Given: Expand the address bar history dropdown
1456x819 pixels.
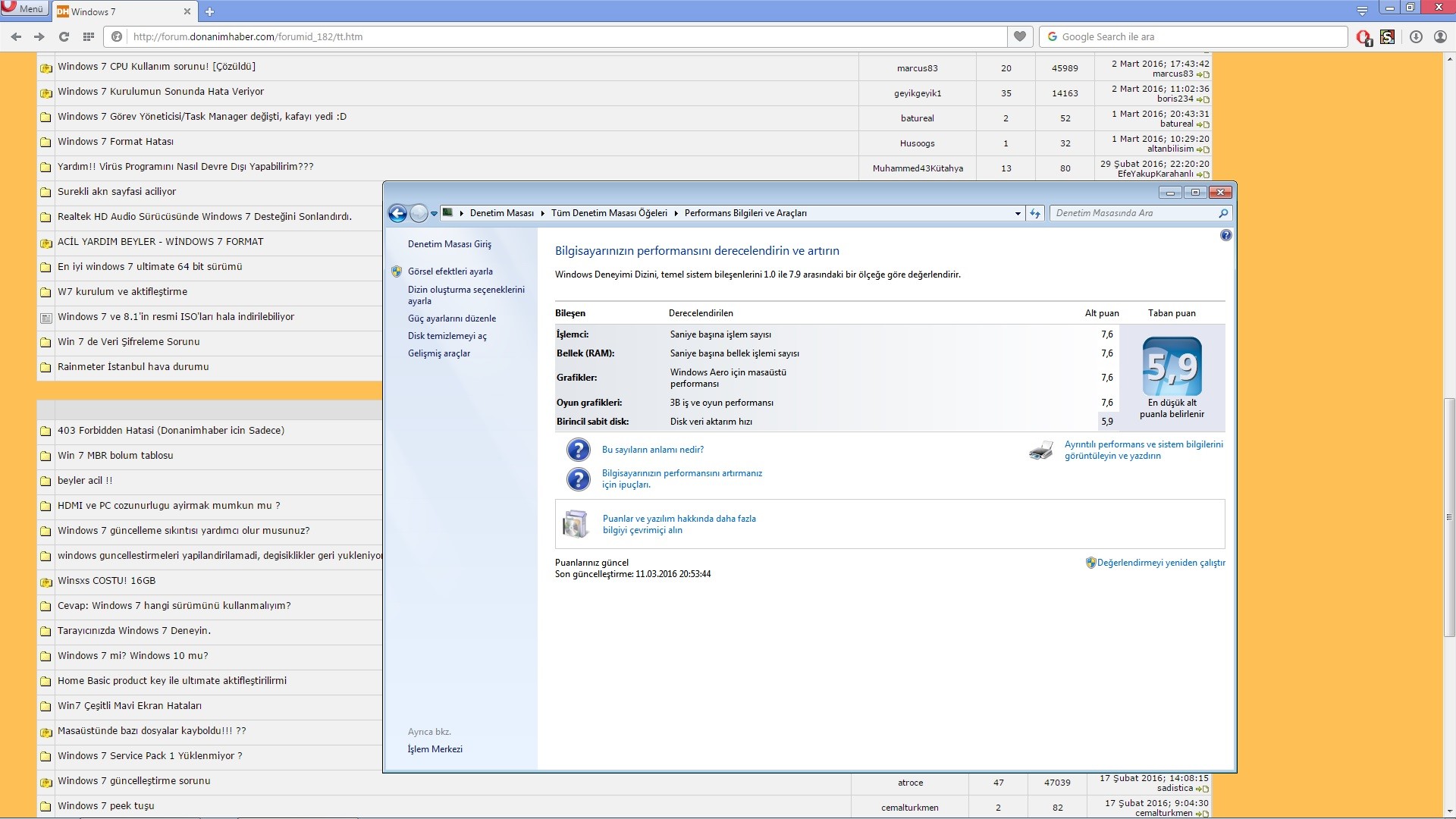Looking at the screenshot, I should [x=1018, y=214].
